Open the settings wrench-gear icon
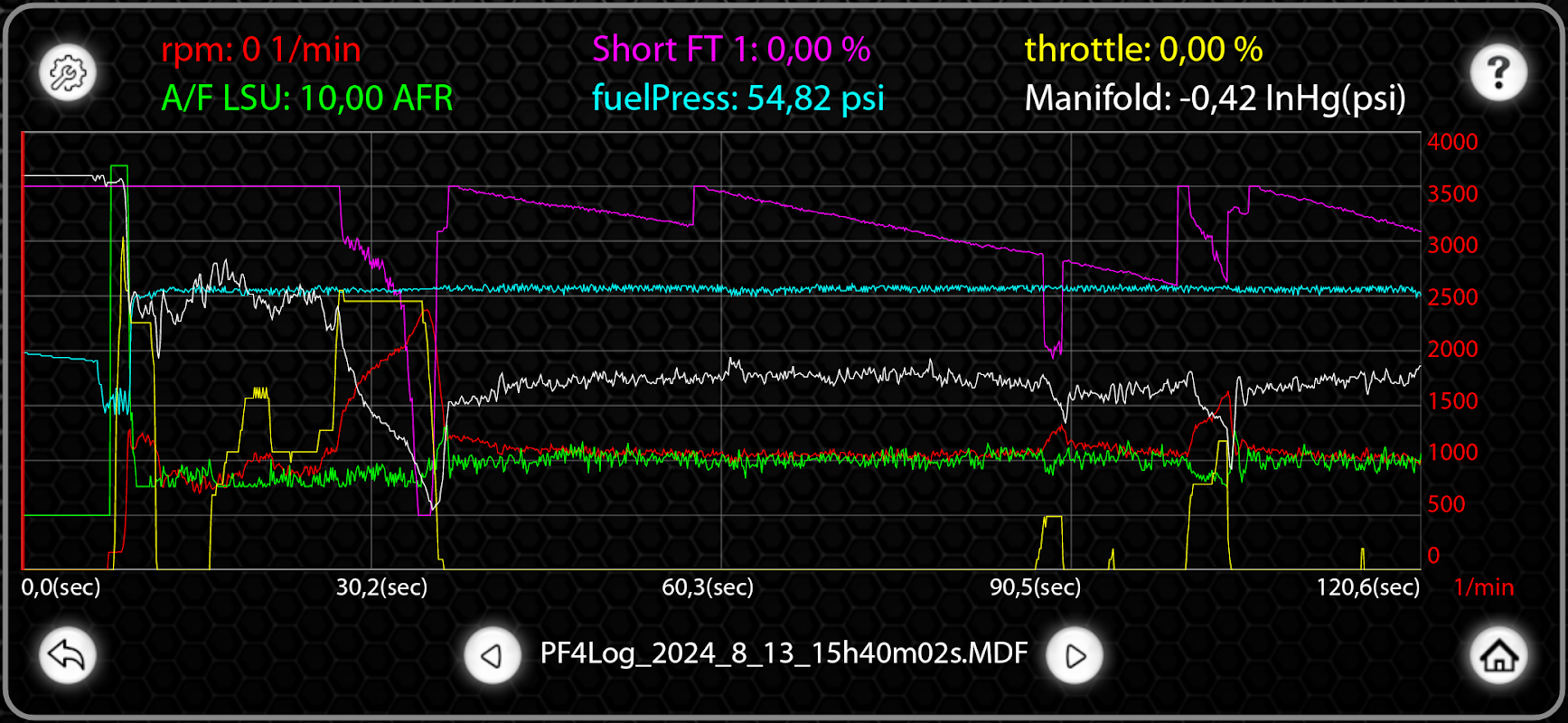This screenshot has height=723, width=1568. click(x=68, y=73)
